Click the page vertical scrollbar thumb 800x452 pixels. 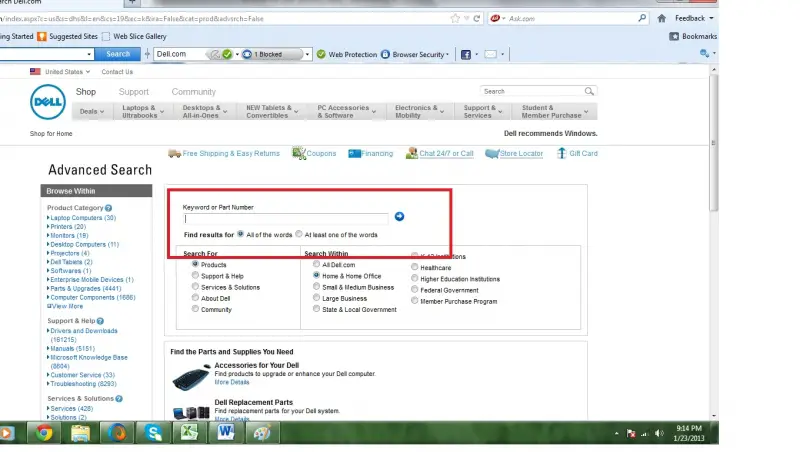714,143
